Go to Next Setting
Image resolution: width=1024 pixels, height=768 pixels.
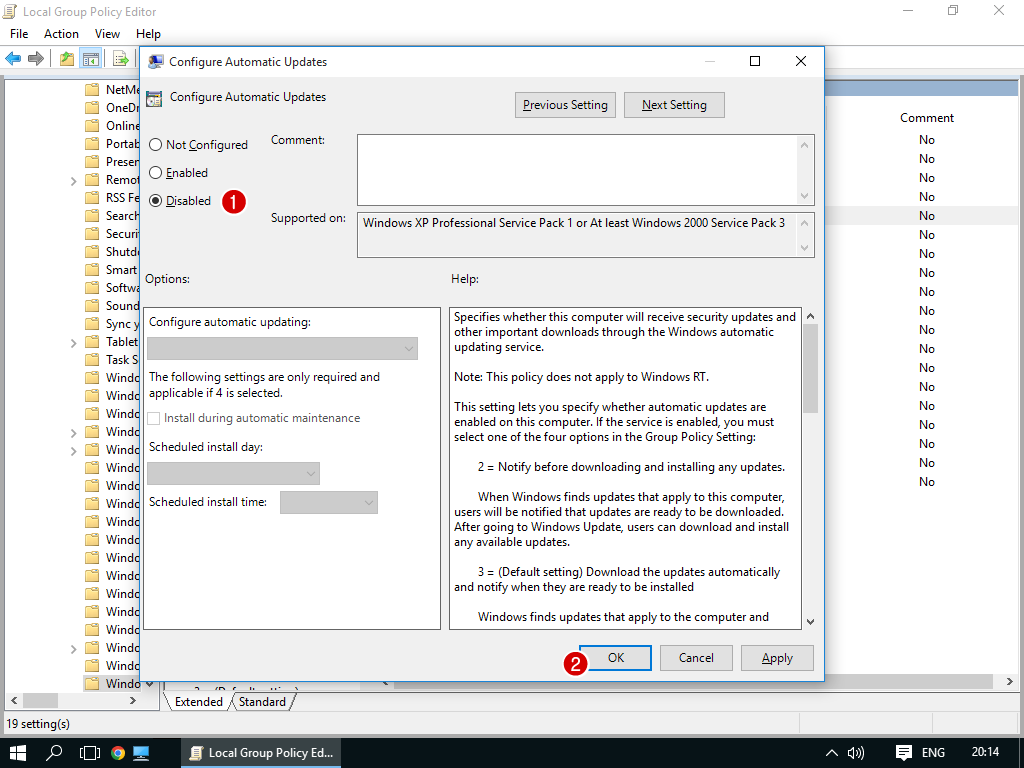[674, 105]
